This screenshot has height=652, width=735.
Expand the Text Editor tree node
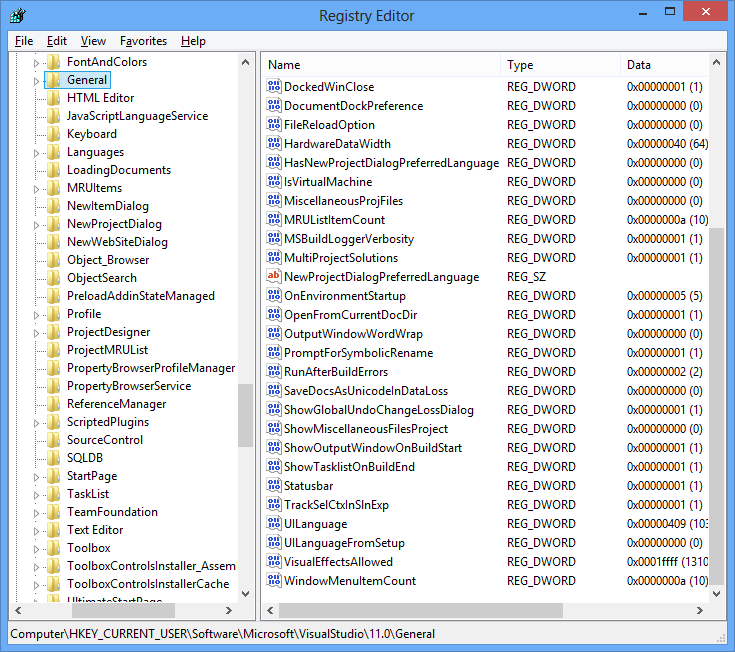coord(36,531)
